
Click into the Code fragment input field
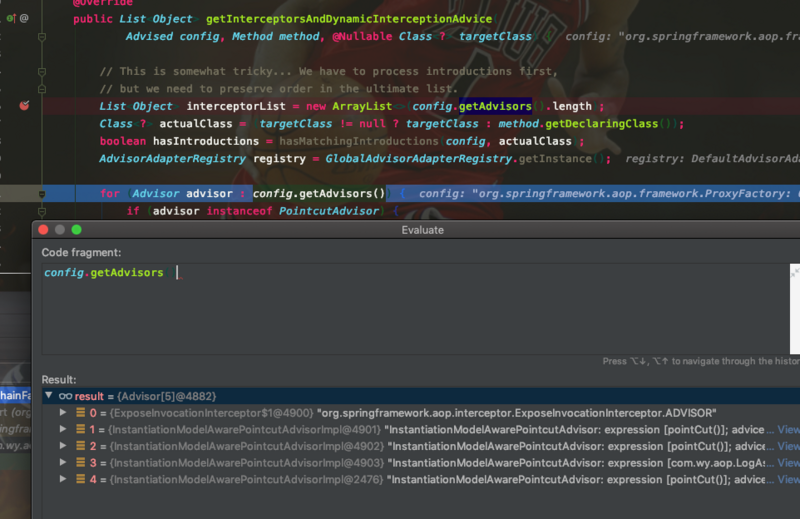415,308
